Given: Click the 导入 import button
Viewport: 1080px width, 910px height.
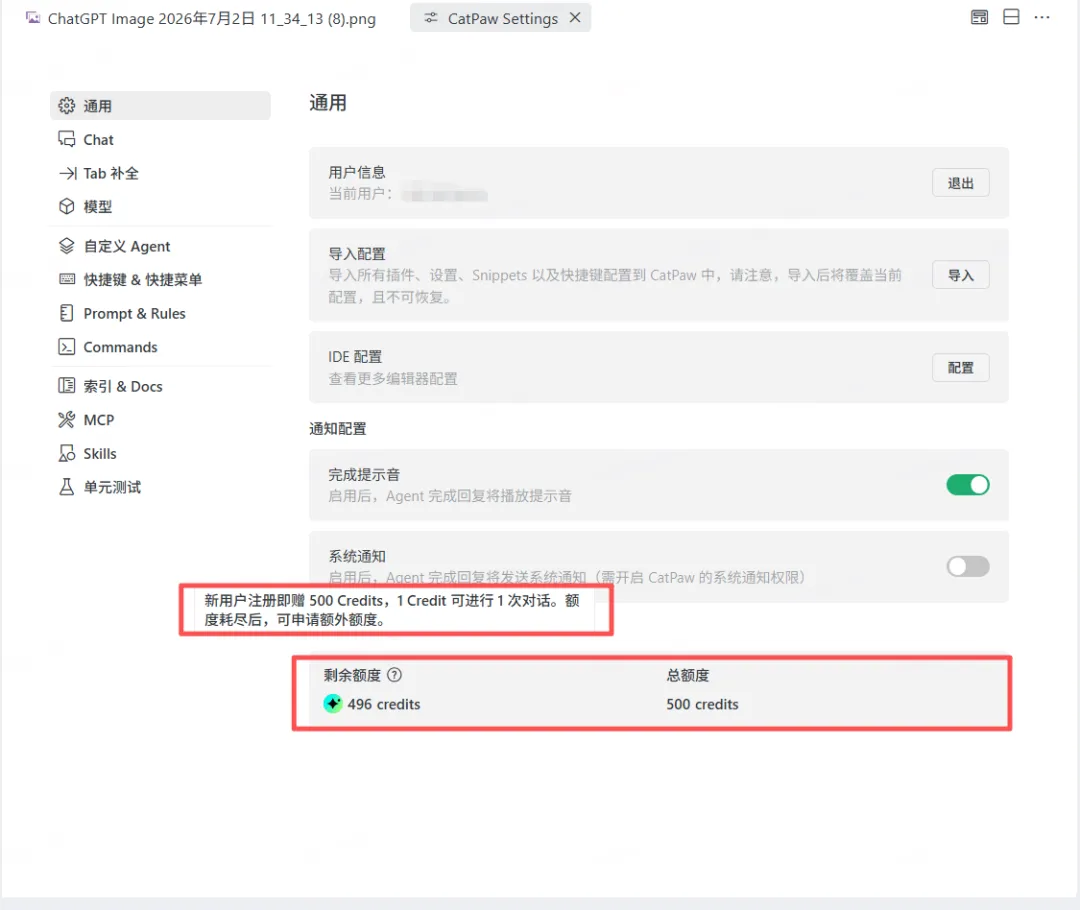Looking at the screenshot, I should click(x=960, y=275).
